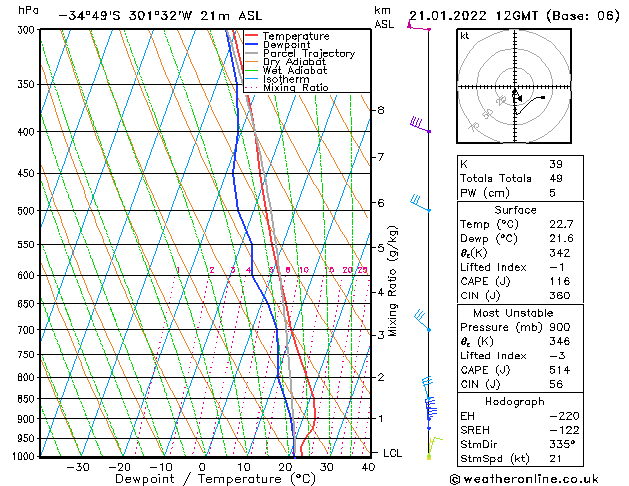
Task: Click the wind barb at 500 hPa
Action: (x=420, y=203)
